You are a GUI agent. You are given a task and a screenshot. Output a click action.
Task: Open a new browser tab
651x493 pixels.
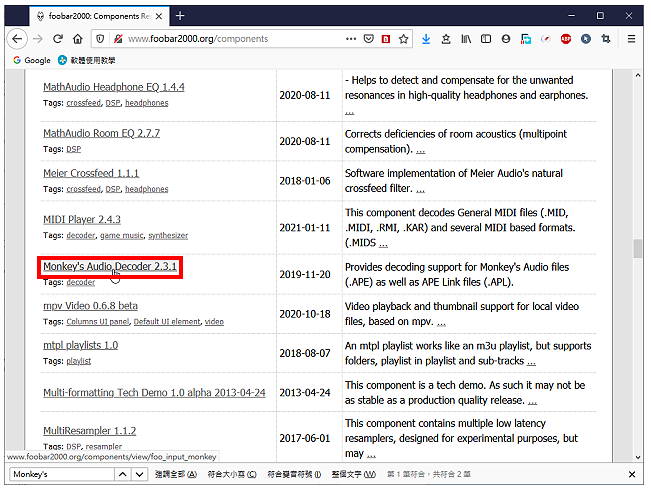tap(180, 16)
